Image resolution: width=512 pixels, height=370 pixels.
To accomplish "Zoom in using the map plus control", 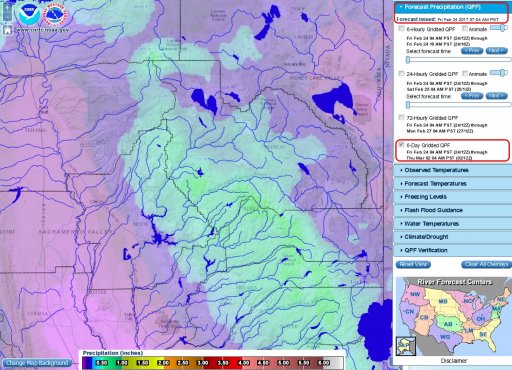I will tap(7, 7).
